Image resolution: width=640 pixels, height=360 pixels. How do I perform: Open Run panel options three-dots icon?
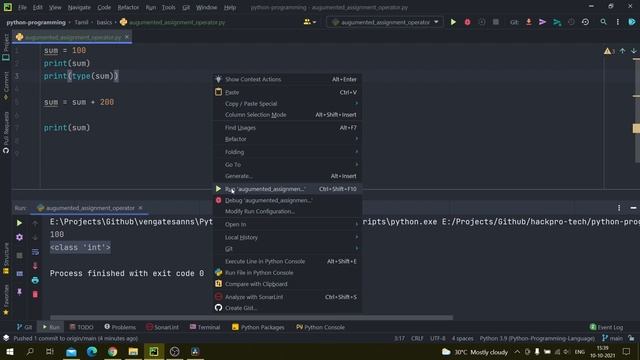click(x=619, y=208)
